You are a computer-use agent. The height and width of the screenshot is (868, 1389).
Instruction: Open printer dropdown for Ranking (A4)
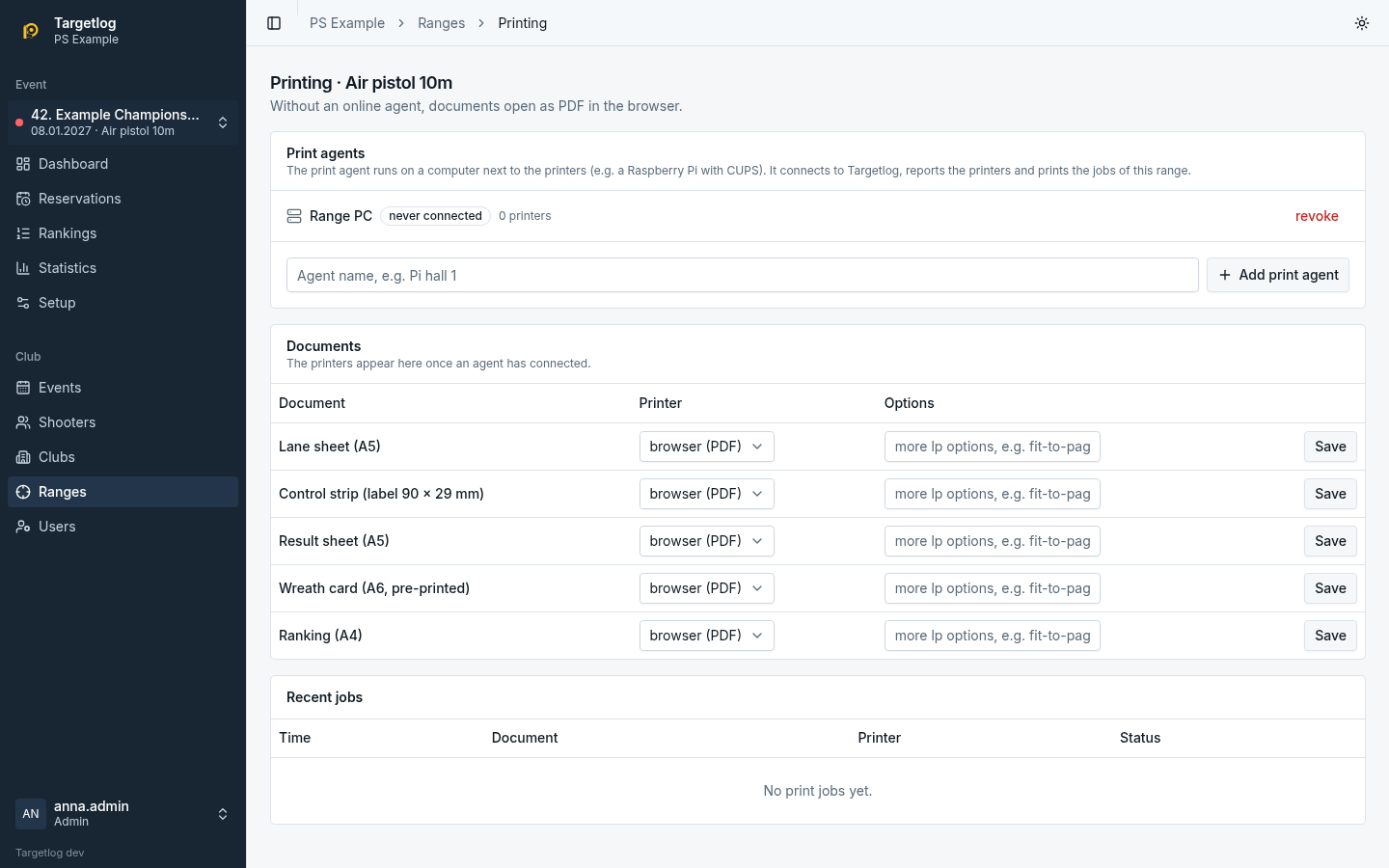tap(706, 636)
